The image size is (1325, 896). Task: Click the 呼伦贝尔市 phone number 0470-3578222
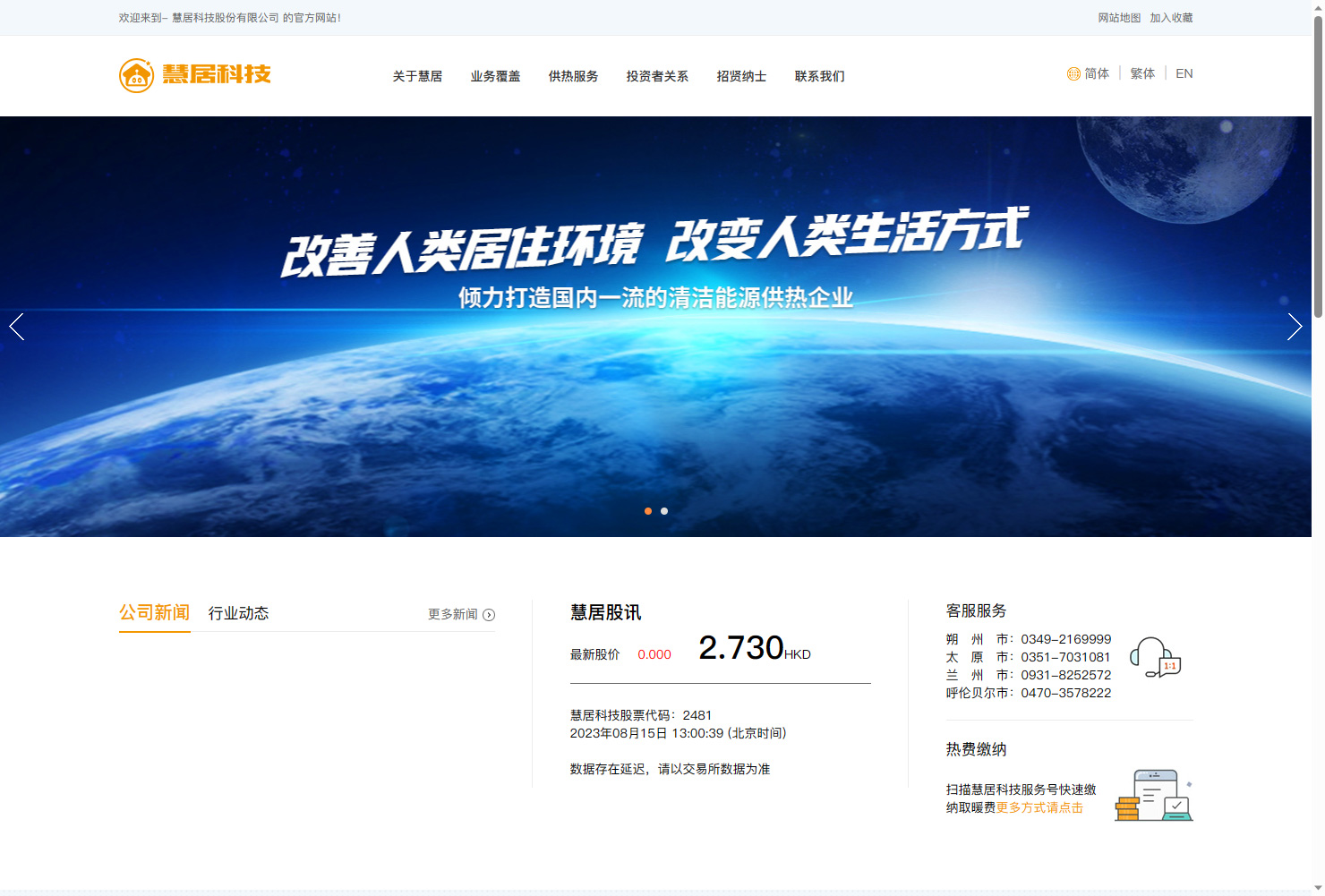pos(1066,693)
